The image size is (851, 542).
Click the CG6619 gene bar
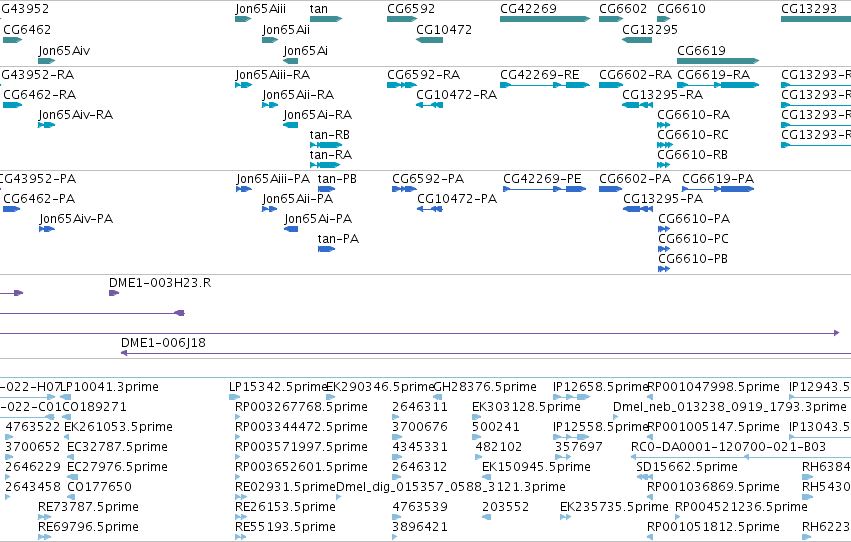717,61
